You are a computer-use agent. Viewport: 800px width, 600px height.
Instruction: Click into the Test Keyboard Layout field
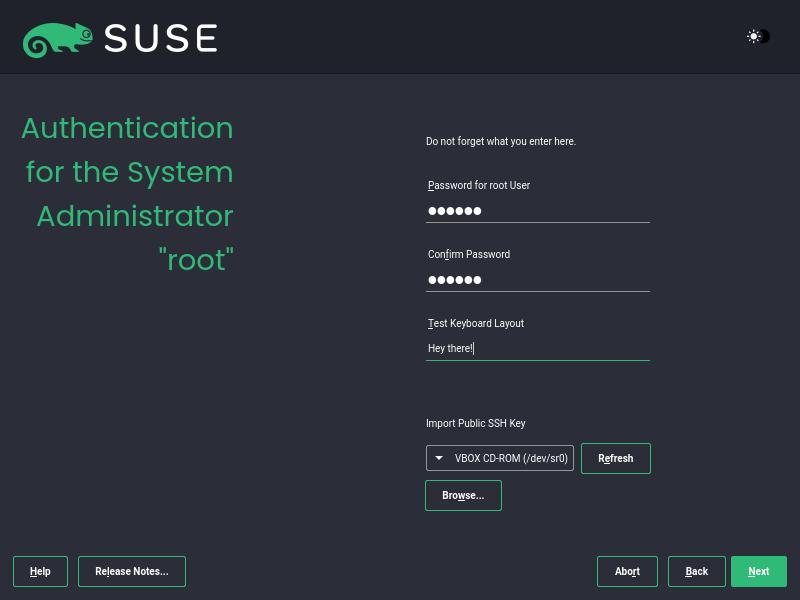(538, 348)
